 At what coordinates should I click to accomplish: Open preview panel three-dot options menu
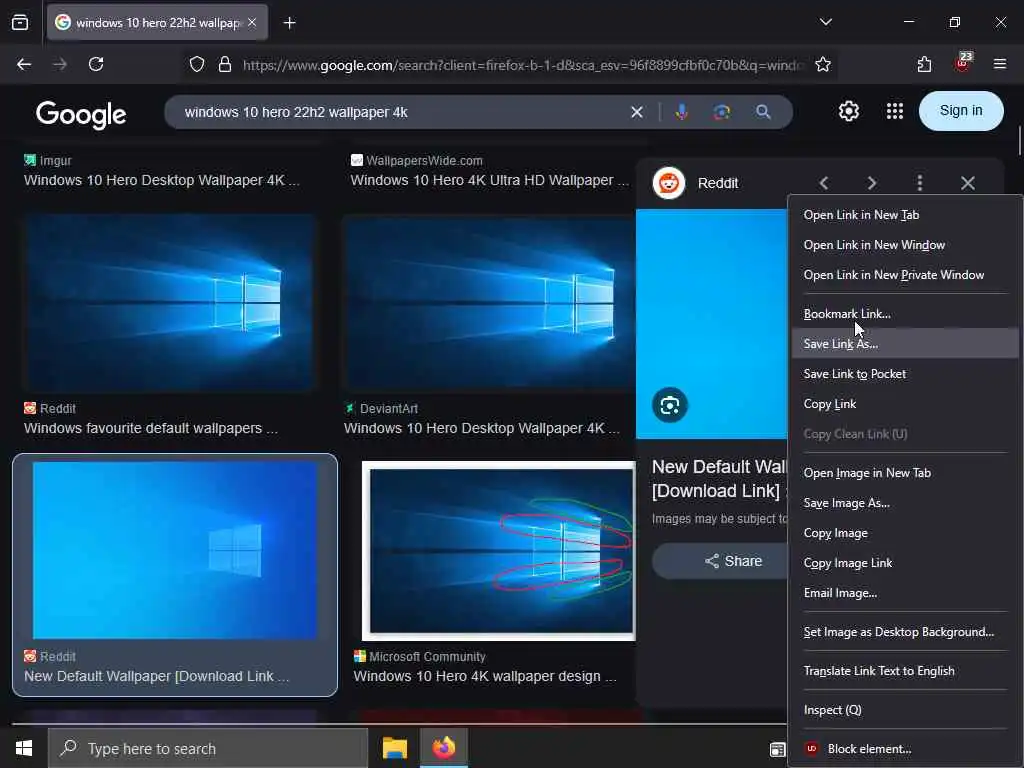[x=920, y=183]
